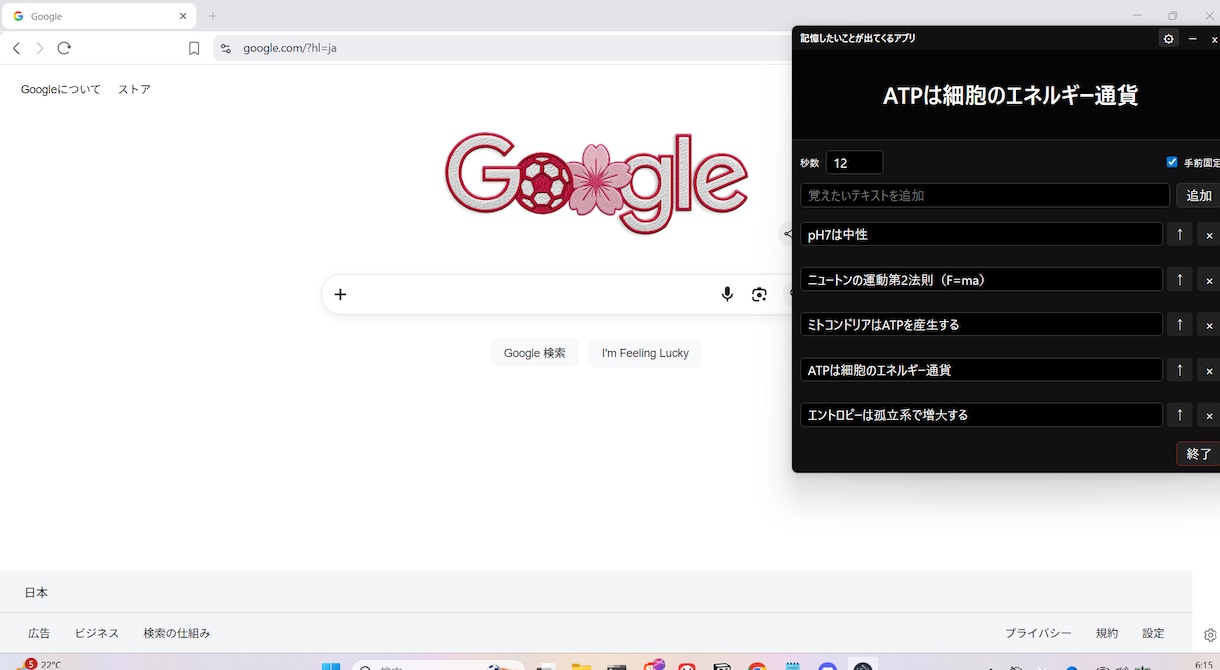Screen dimensions: 1220x670
Task: Reload the Google page
Action: pos(64,48)
